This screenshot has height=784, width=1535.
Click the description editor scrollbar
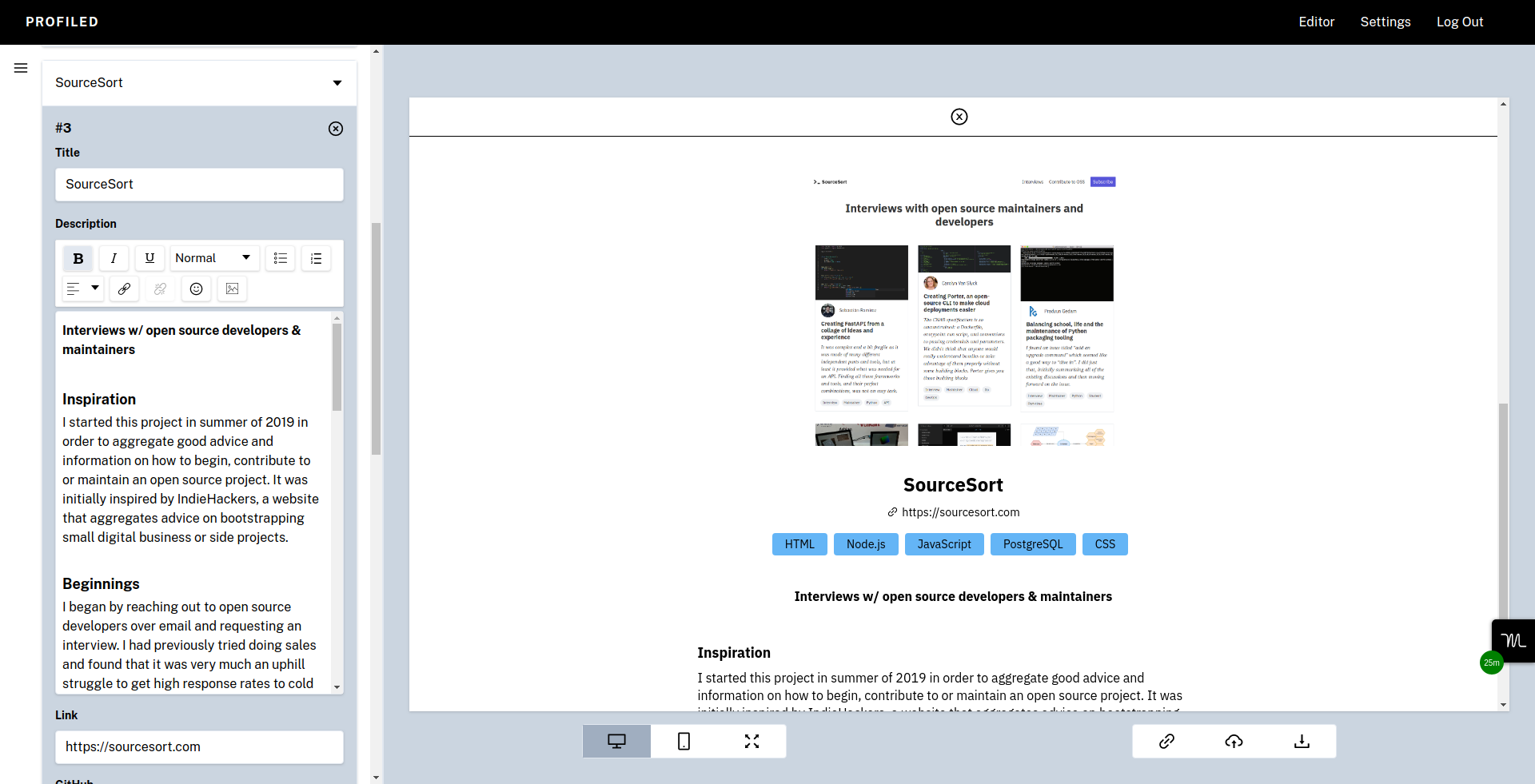[x=337, y=368]
